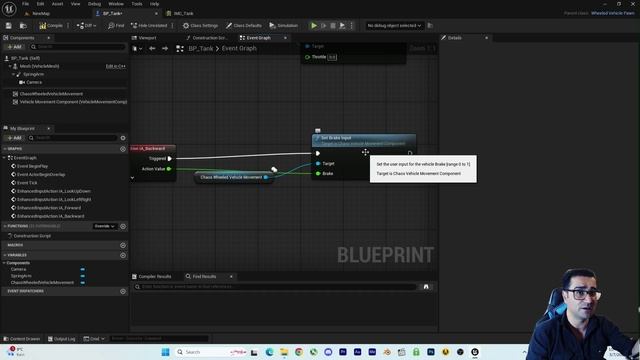Click the icon beside the debug object dropdown
Image resolution: width=640 pixels, height=360 pixels.
[430, 25]
